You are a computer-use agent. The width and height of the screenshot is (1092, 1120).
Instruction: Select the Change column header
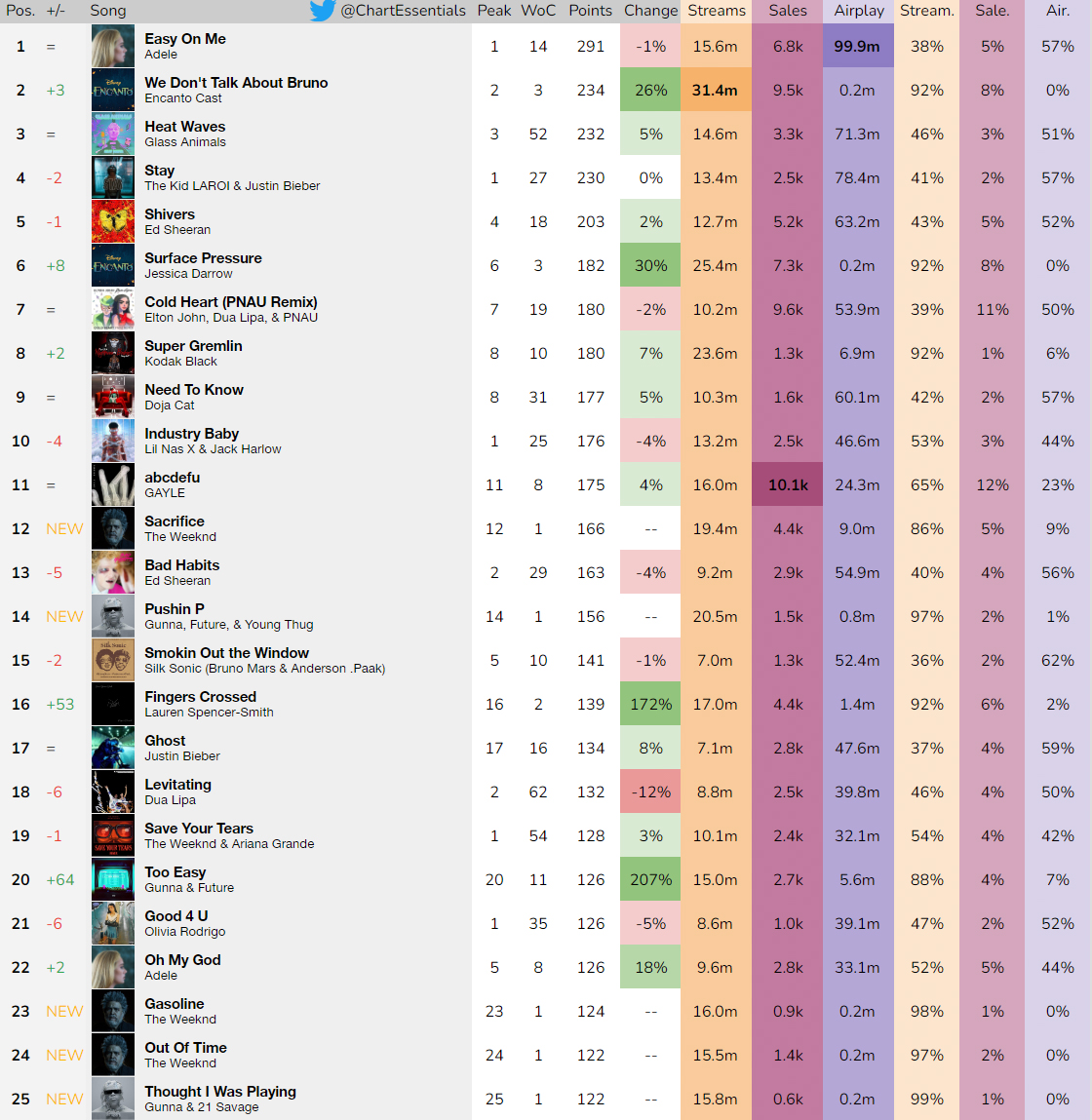pyautogui.click(x=650, y=11)
